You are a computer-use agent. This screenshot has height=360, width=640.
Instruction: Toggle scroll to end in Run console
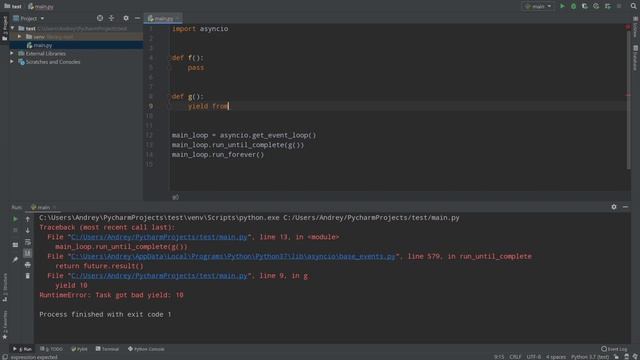pos(28,253)
